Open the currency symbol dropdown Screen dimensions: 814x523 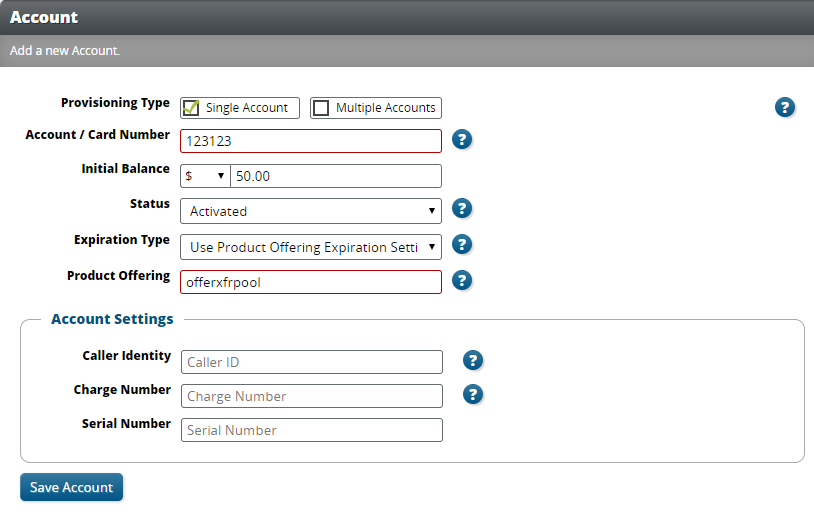(x=205, y=176)
